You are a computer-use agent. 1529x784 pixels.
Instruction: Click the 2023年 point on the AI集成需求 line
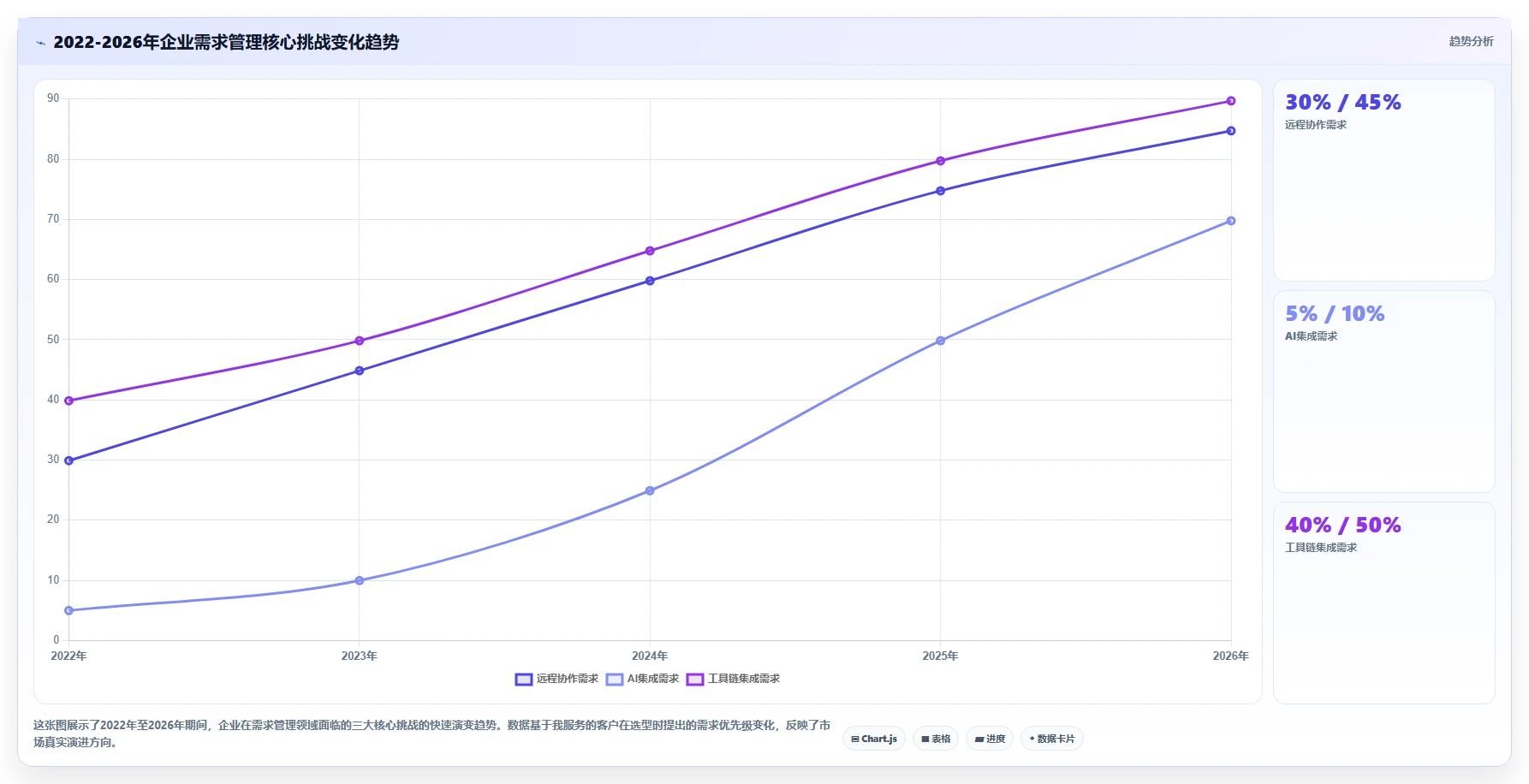click(360, 580)
